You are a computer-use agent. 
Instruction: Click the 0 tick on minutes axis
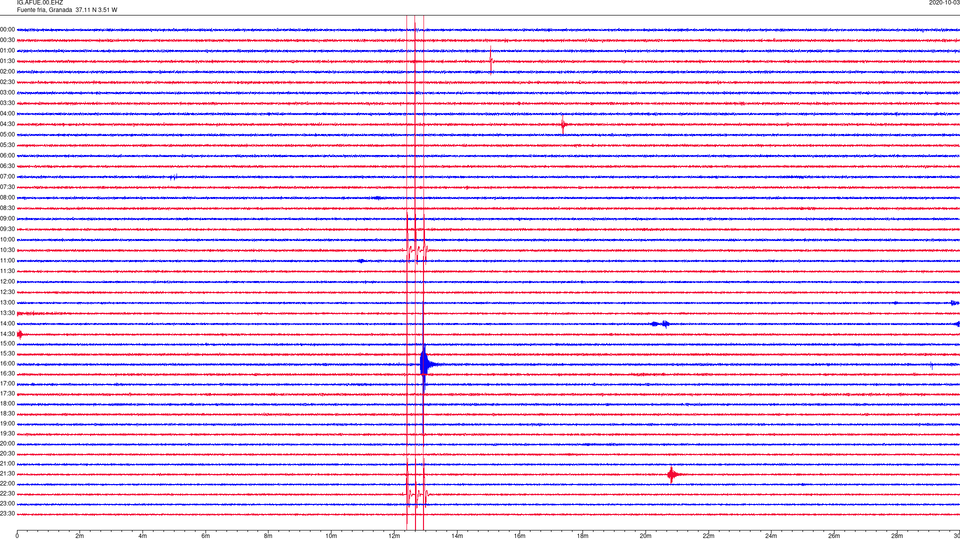tap(17, 536)
